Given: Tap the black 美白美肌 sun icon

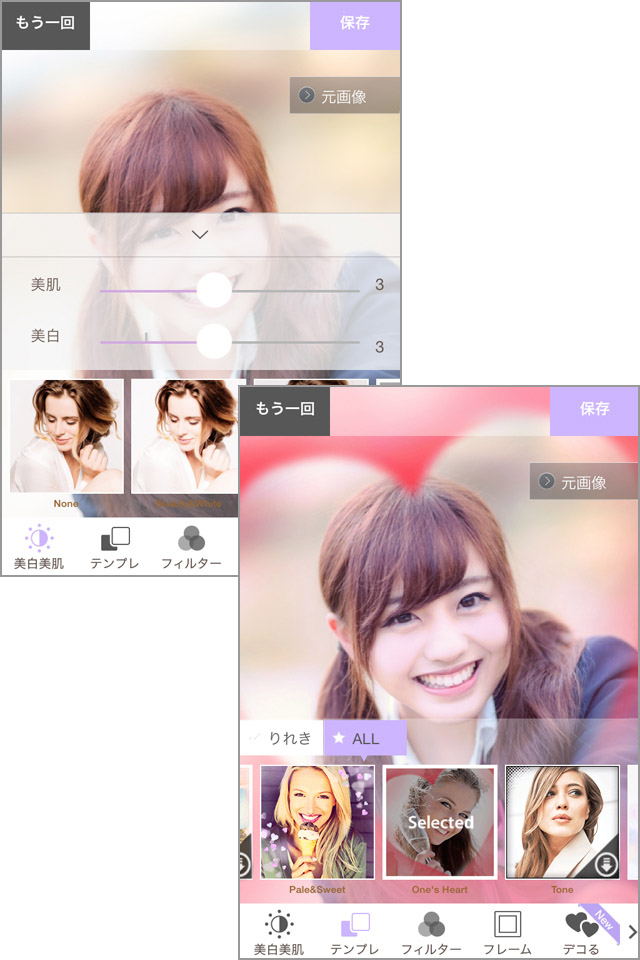Looking at the screenshot, I should (x=279, y=925).
